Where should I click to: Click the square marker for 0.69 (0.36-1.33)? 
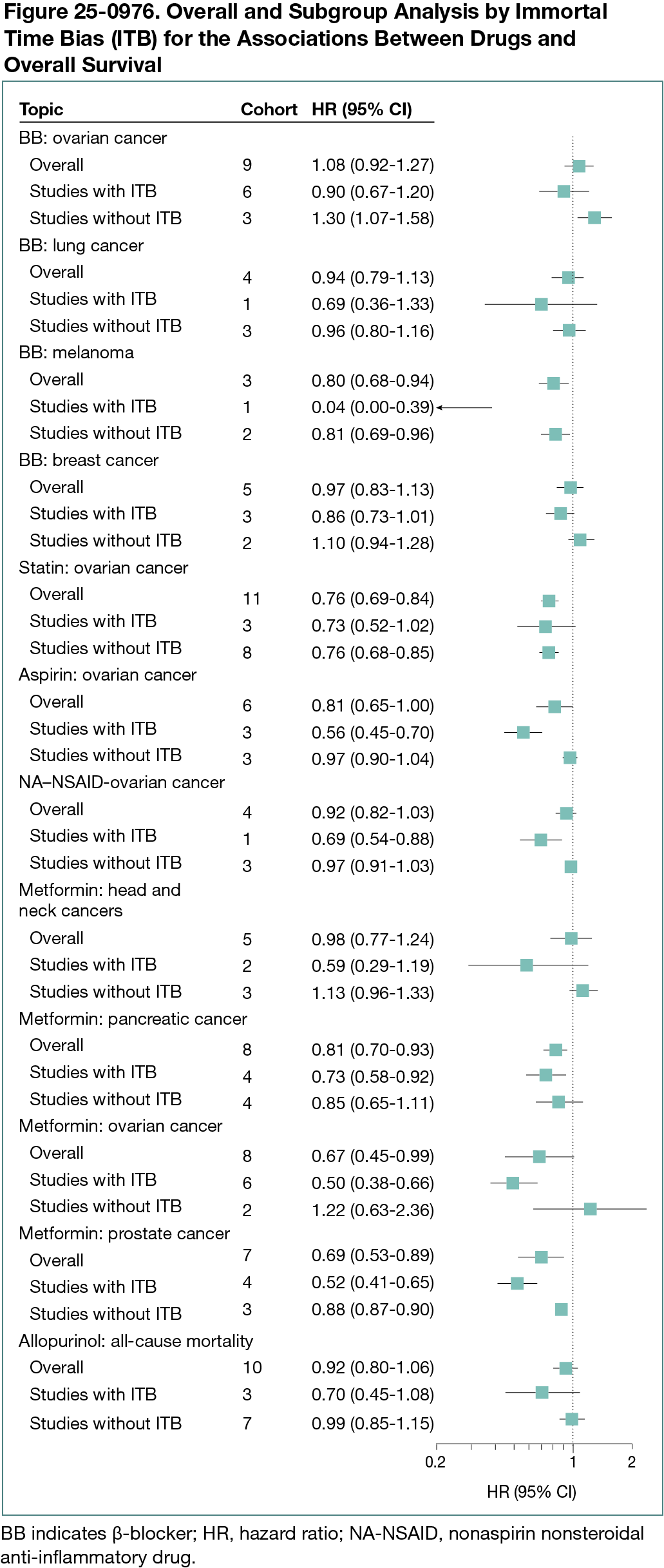[x=542, y=304]
